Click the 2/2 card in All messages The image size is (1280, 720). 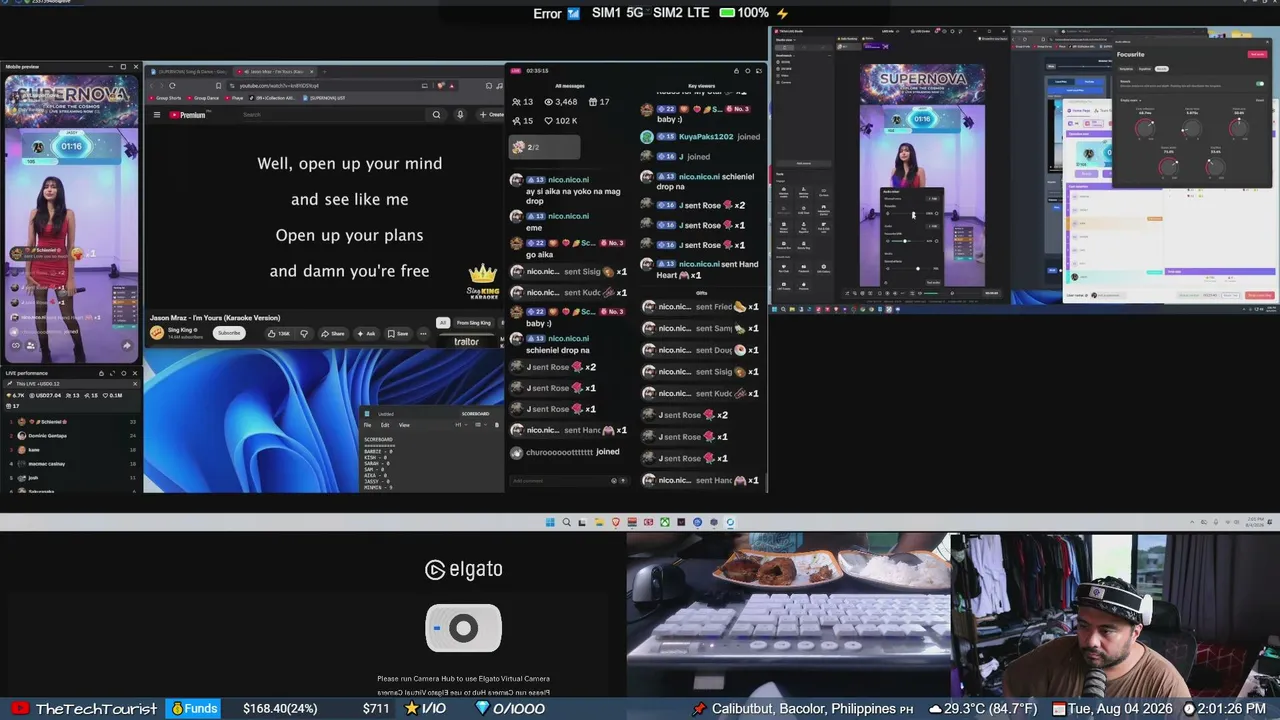[x=544, y=147]
